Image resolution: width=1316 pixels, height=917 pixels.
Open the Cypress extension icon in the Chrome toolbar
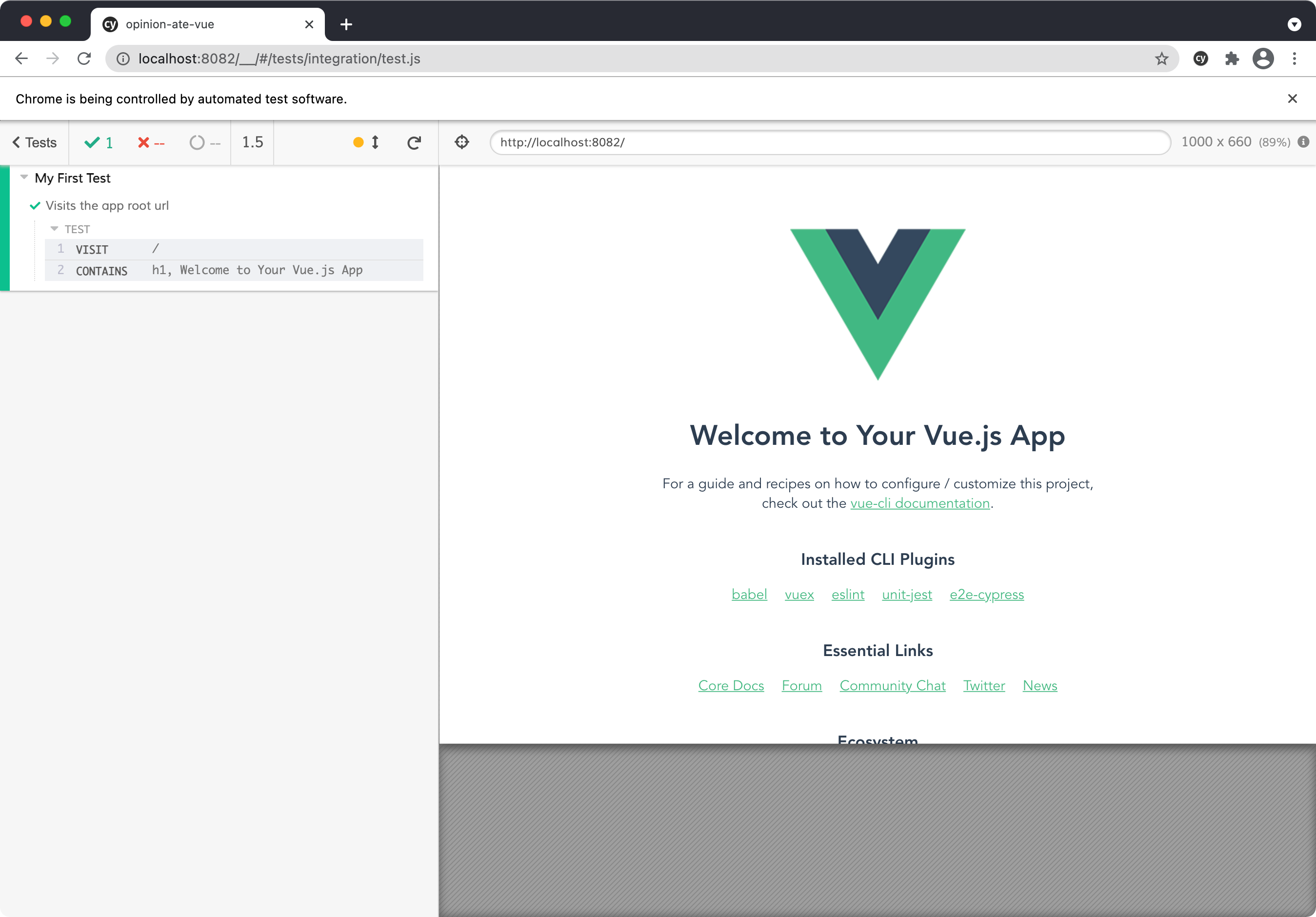(1201, 59)
